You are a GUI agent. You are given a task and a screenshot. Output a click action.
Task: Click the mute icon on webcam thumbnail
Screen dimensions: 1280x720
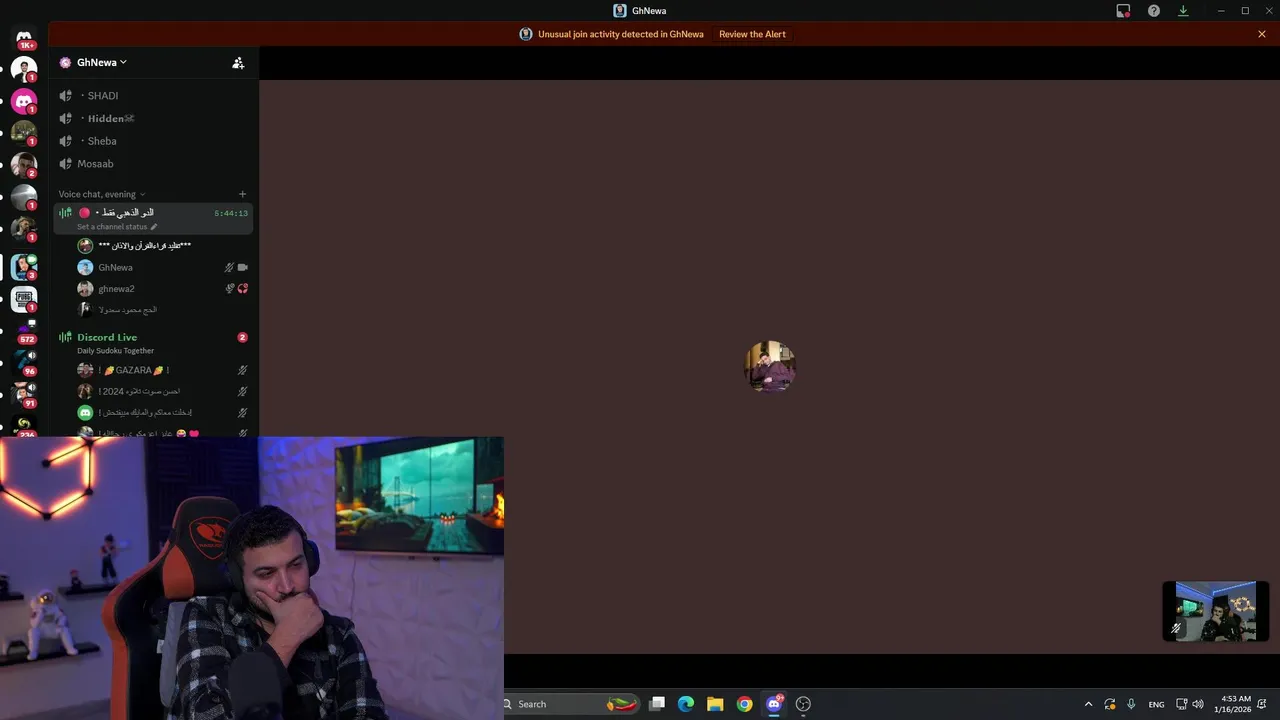pyautogui.click(x=1176, y=629)
